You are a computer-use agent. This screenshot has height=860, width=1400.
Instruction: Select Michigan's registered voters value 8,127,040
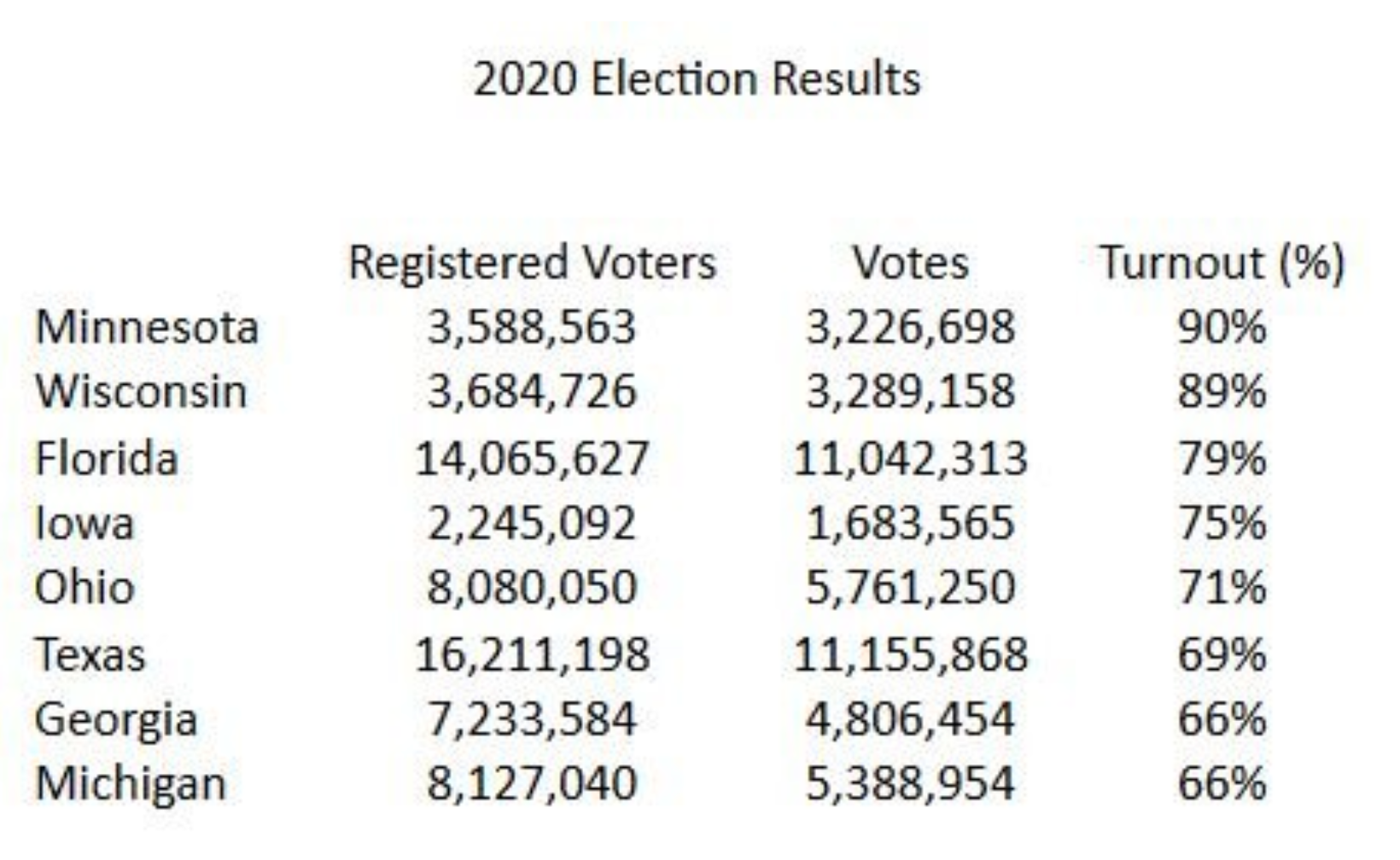pos(532,784)
